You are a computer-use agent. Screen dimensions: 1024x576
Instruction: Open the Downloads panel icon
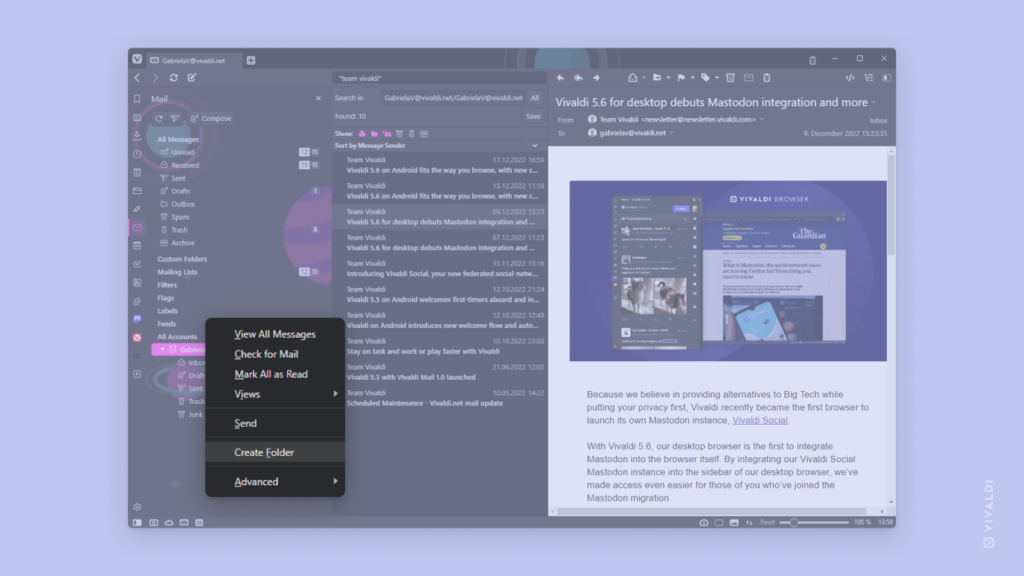coord(137,136)
